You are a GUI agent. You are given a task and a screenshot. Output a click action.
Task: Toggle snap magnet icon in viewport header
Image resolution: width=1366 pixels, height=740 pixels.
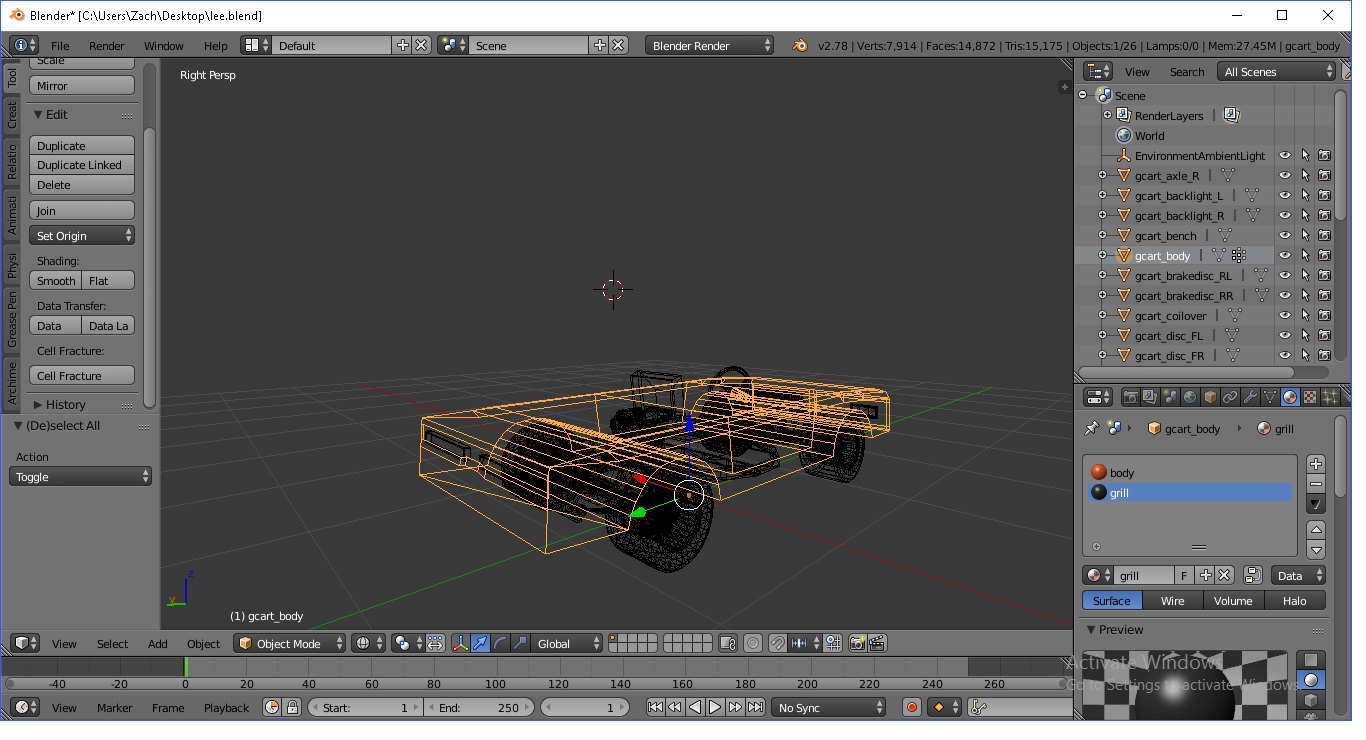(778, 643)
